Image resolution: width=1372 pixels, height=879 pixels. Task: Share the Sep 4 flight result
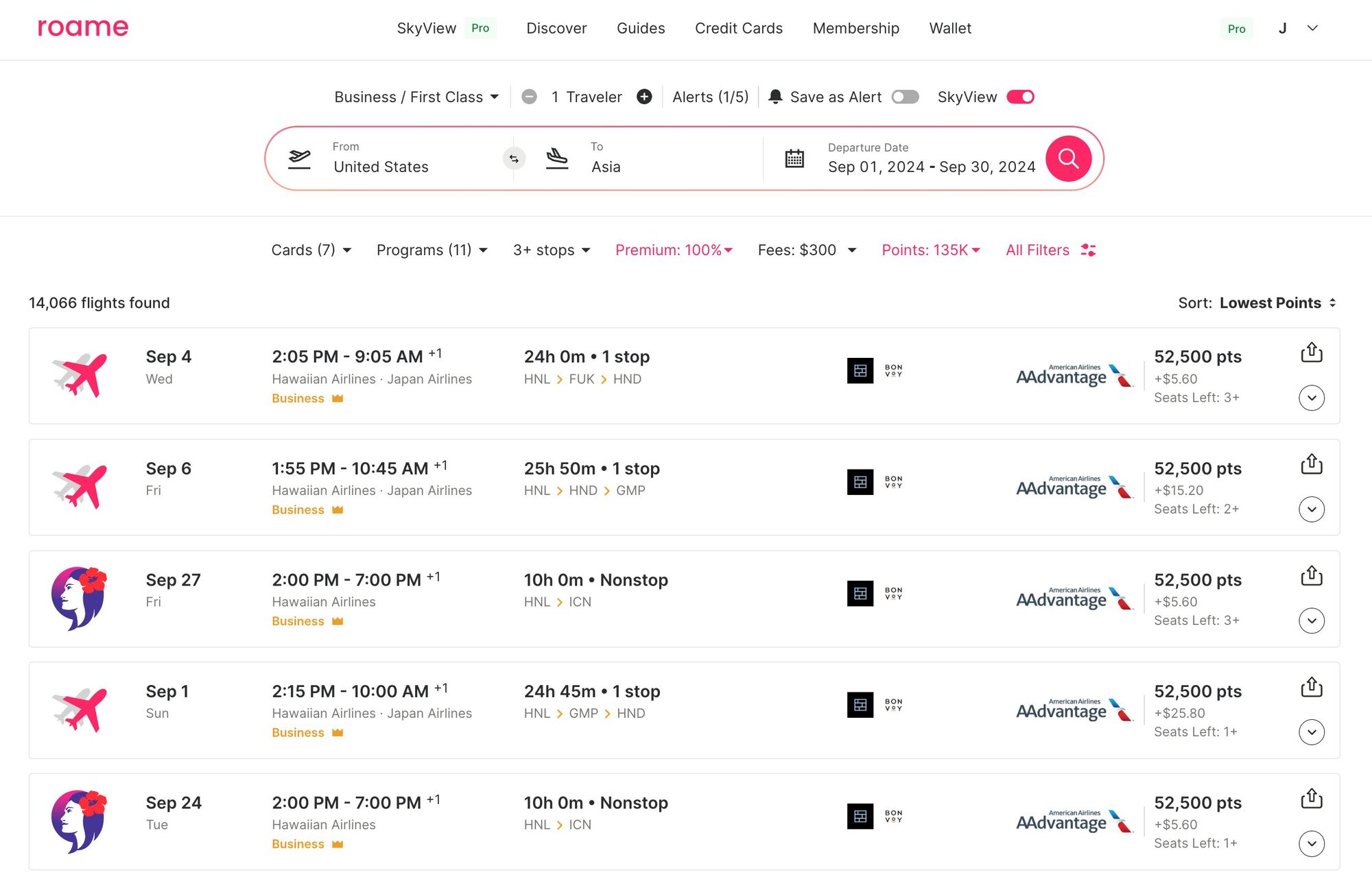point(1311,352)
